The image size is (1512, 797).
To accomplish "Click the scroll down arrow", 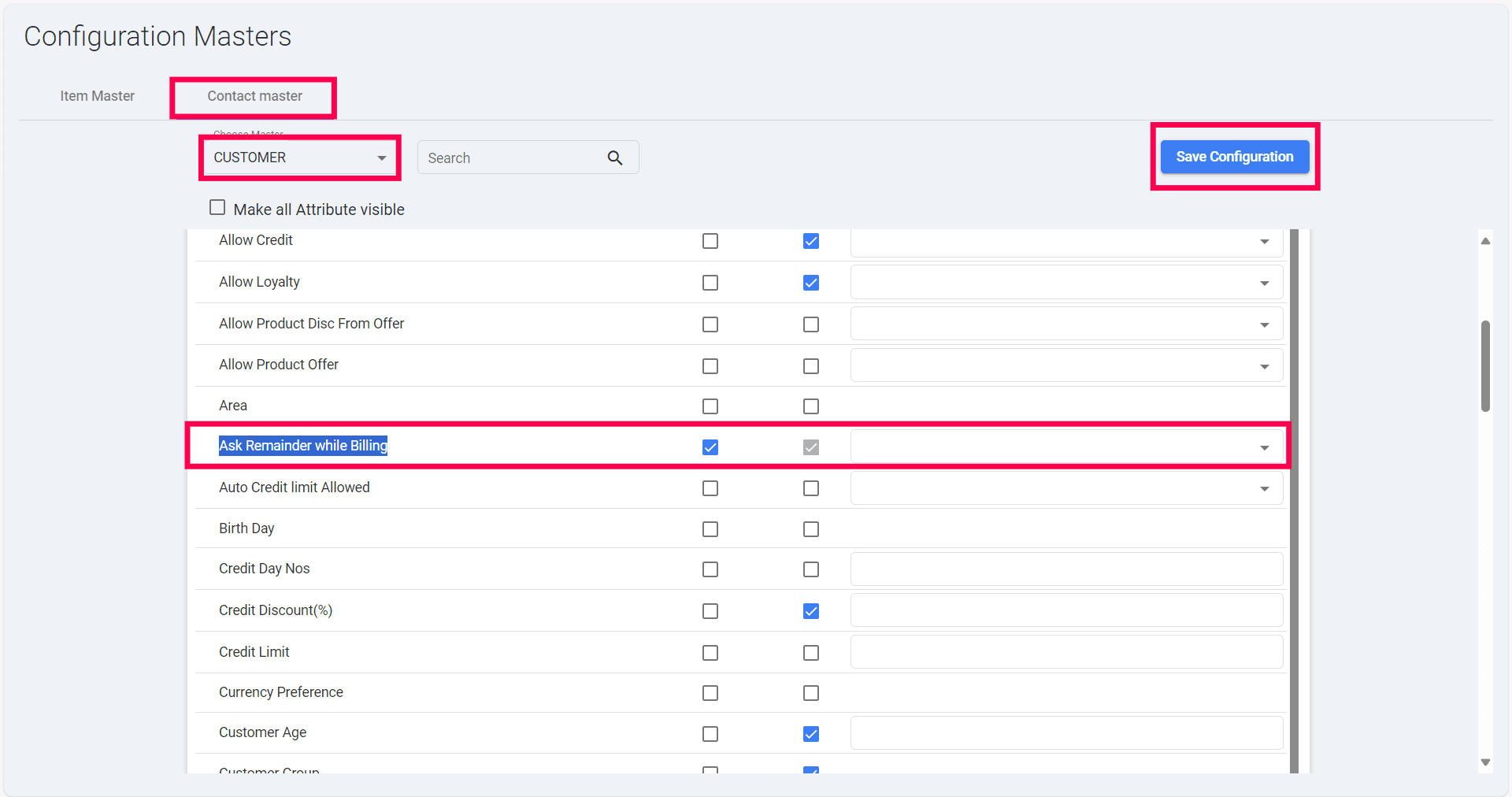I will coord(1485,762).
